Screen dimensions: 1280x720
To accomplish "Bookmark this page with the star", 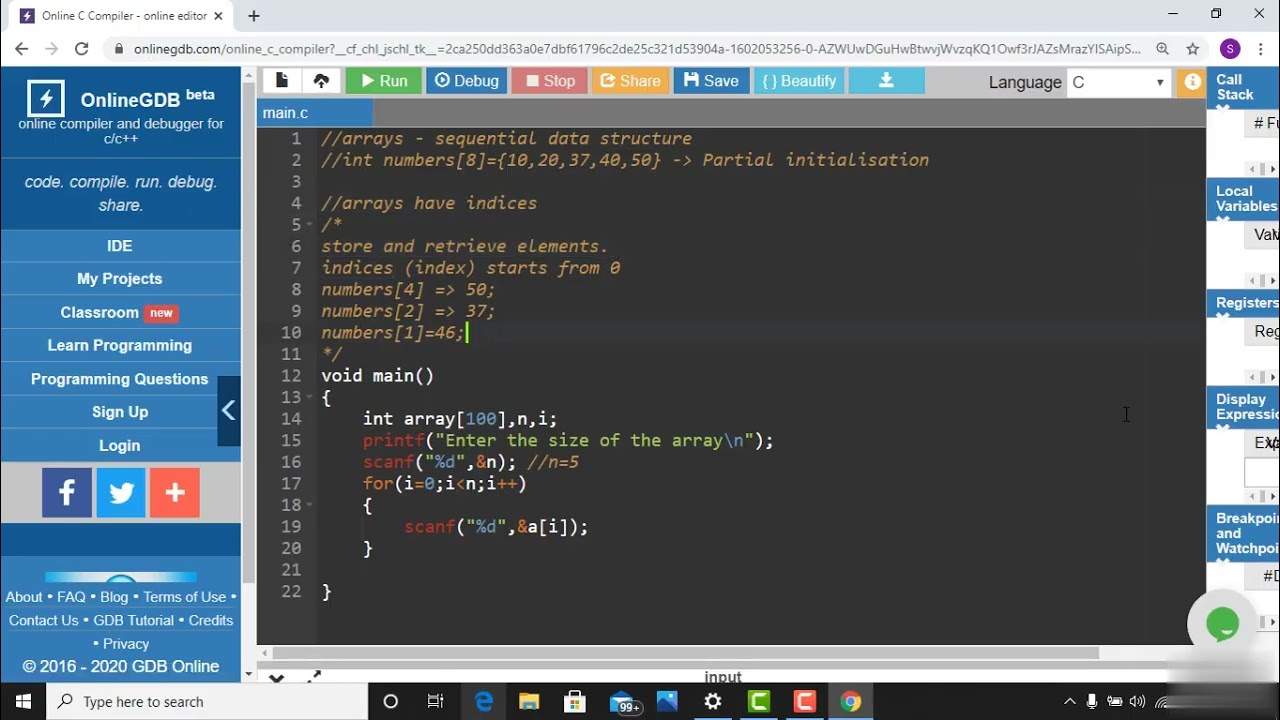I will (1192, 49).
